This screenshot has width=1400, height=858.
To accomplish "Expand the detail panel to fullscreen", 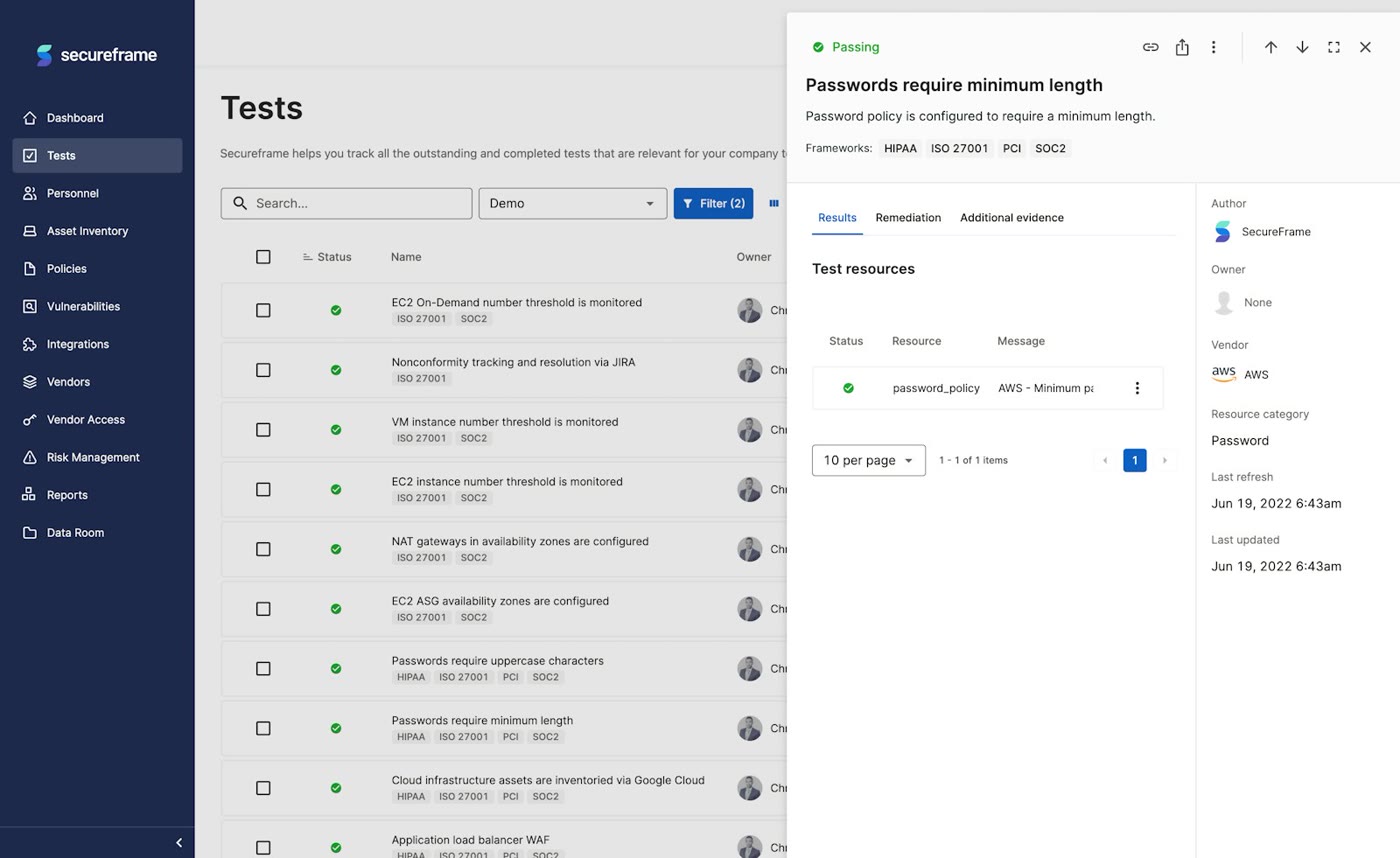I will 1333,47.
